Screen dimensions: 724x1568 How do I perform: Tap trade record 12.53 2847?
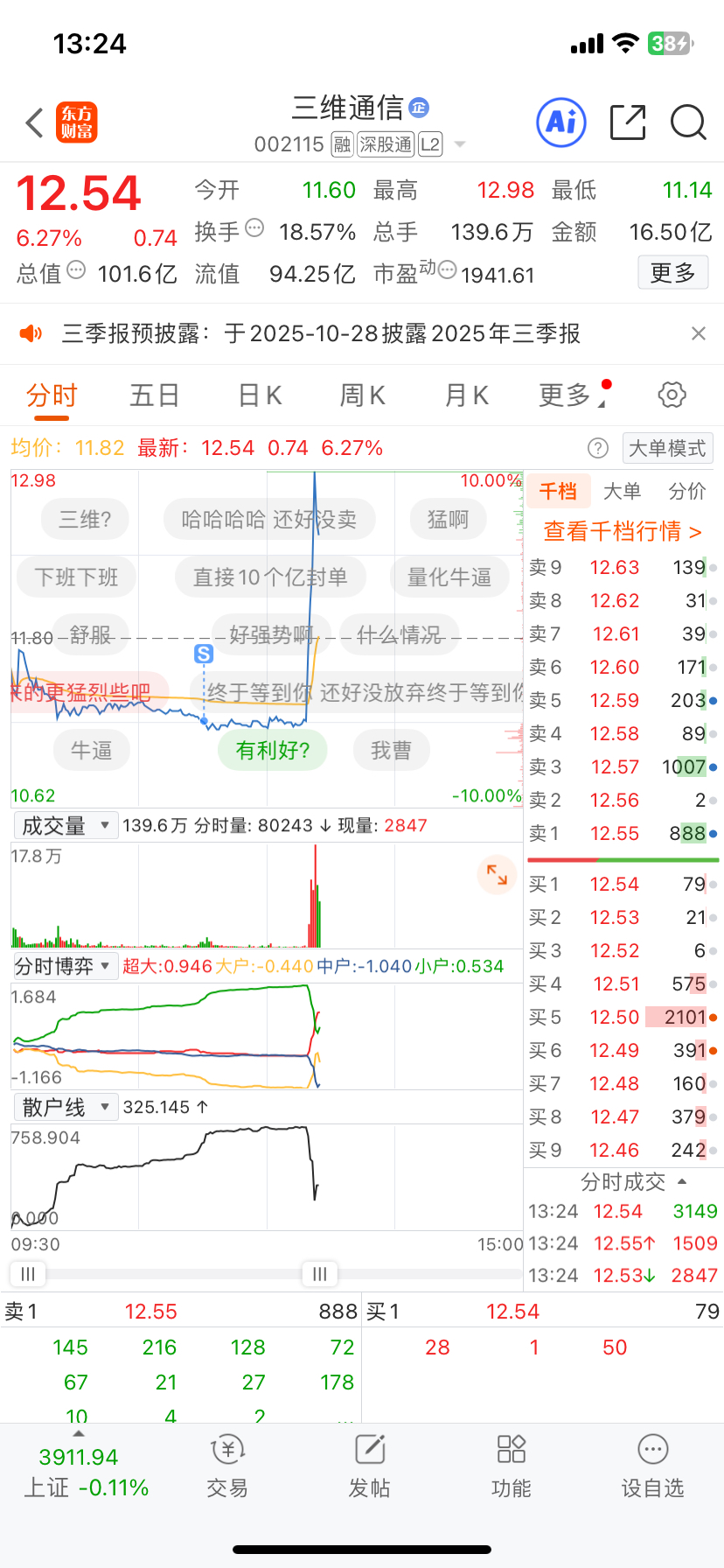tap(623, 1276)
